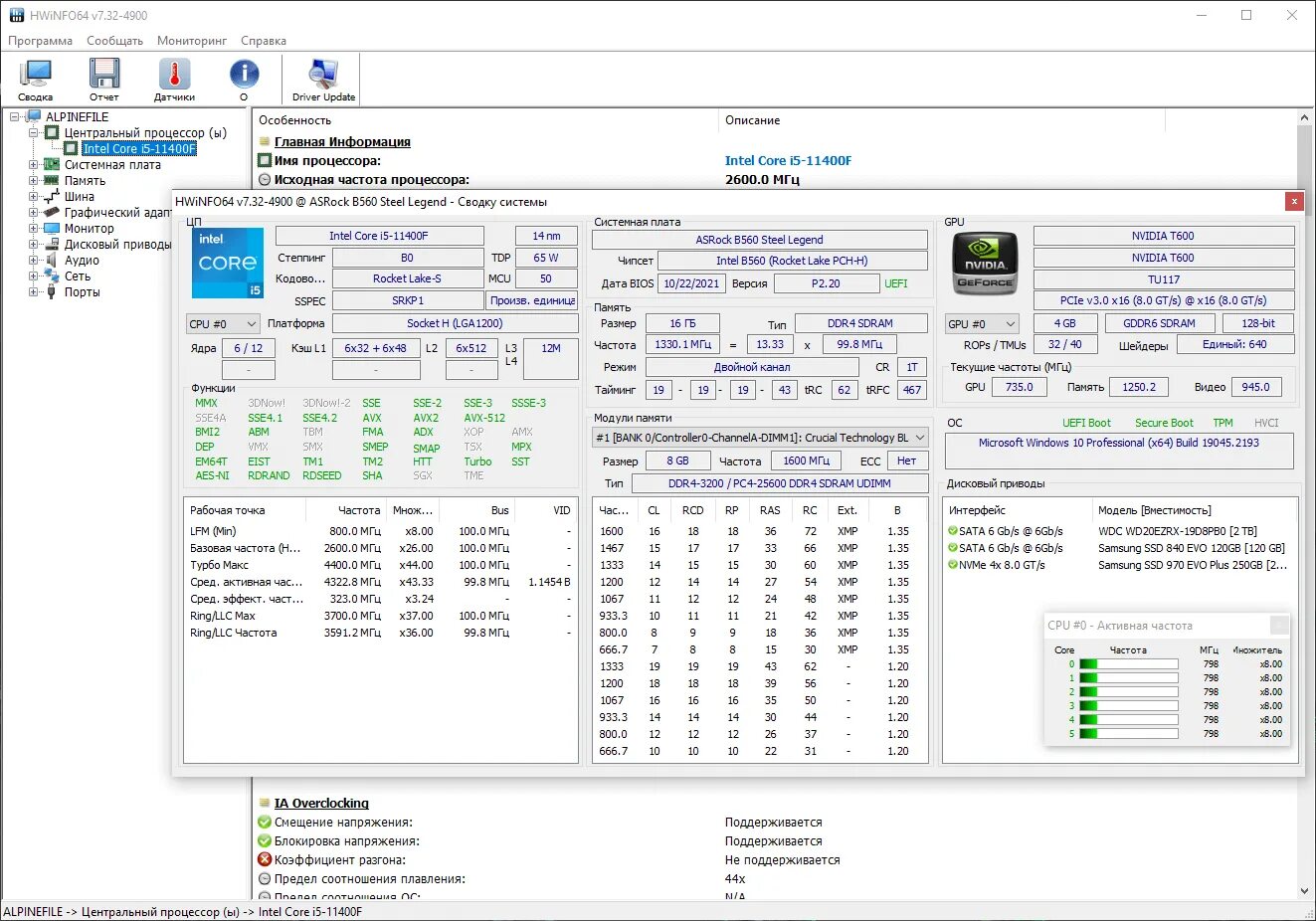Collapse the ALPINEFILE tree root
The image size is (1316, 921).
pos(16,117)
